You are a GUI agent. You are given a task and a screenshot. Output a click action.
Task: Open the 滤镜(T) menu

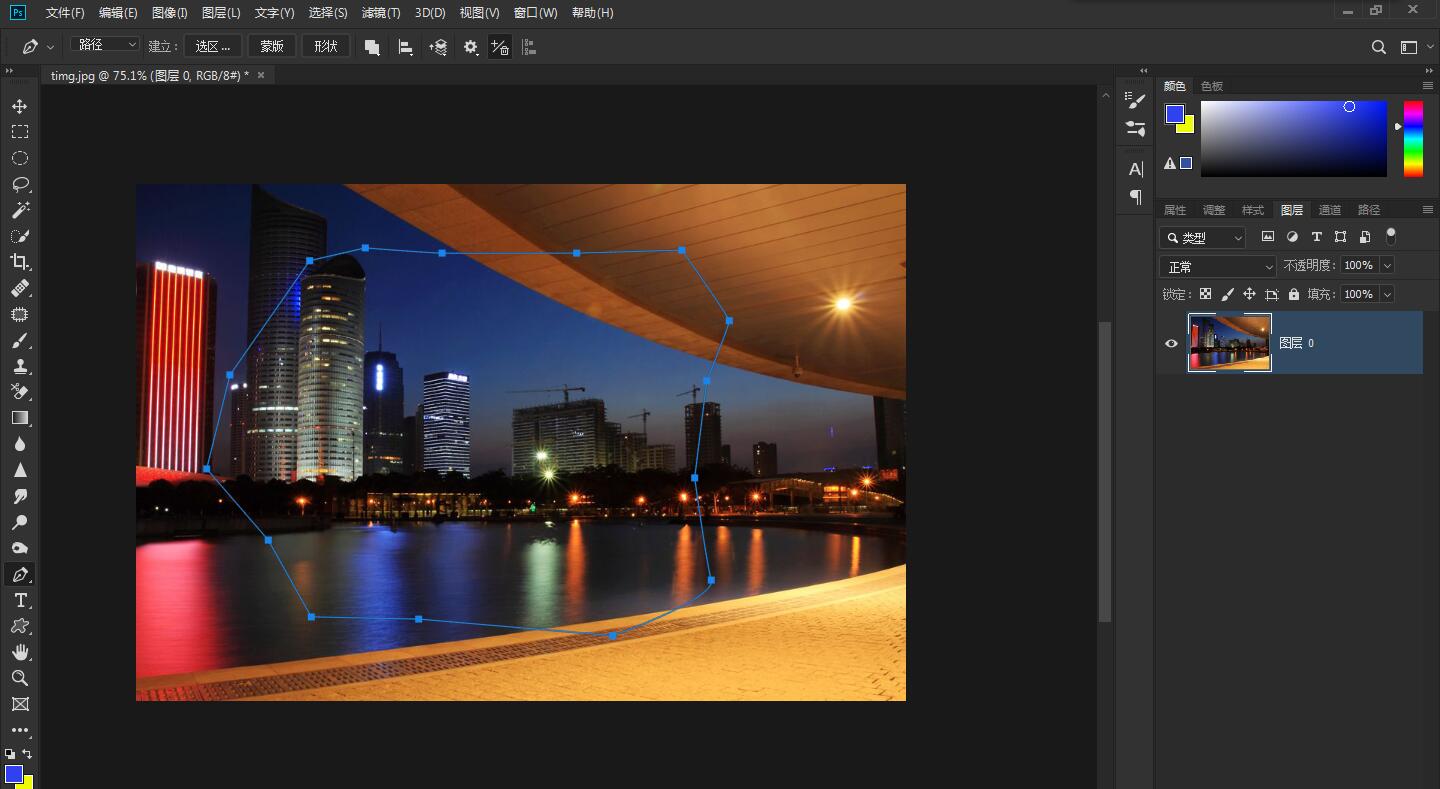pyautogui.click(x=380, y=13)
